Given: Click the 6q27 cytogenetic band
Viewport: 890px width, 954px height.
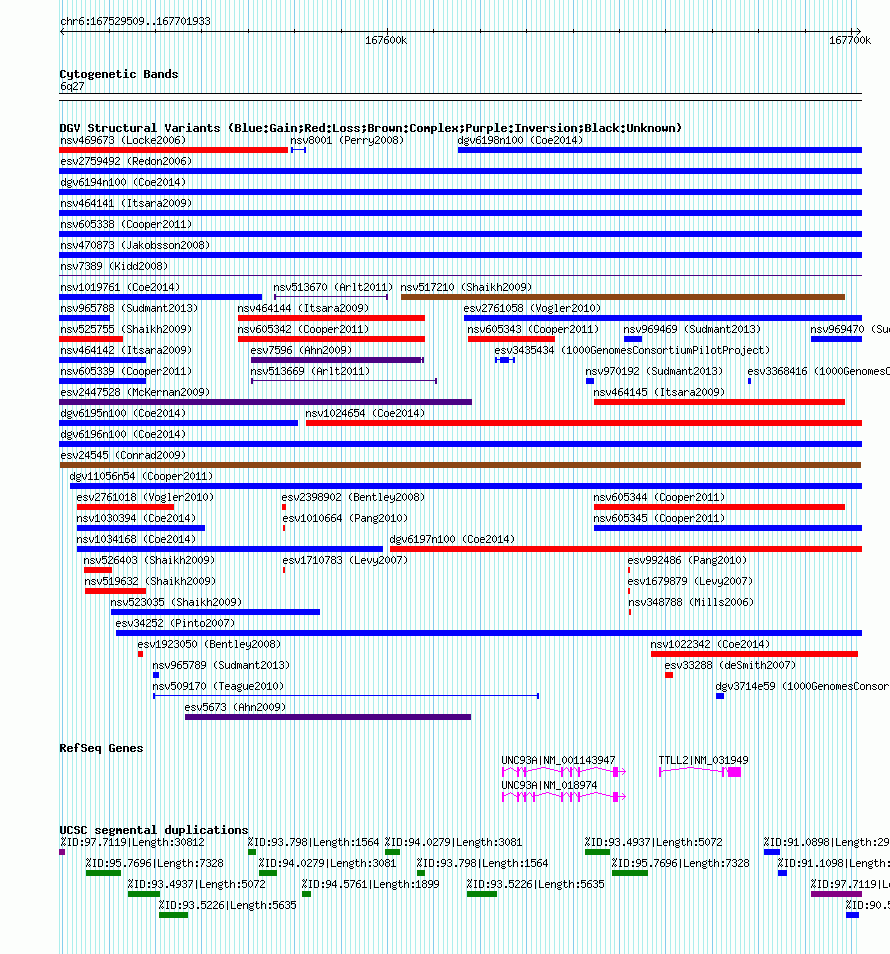Looking at the screenshot, I should click(461, 97).
